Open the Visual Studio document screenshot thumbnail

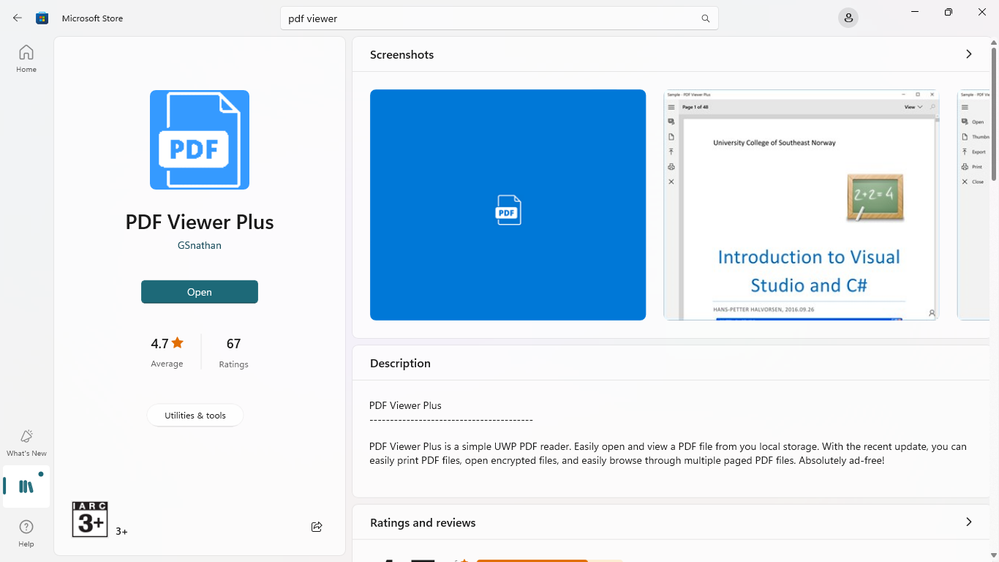[801, 205]
